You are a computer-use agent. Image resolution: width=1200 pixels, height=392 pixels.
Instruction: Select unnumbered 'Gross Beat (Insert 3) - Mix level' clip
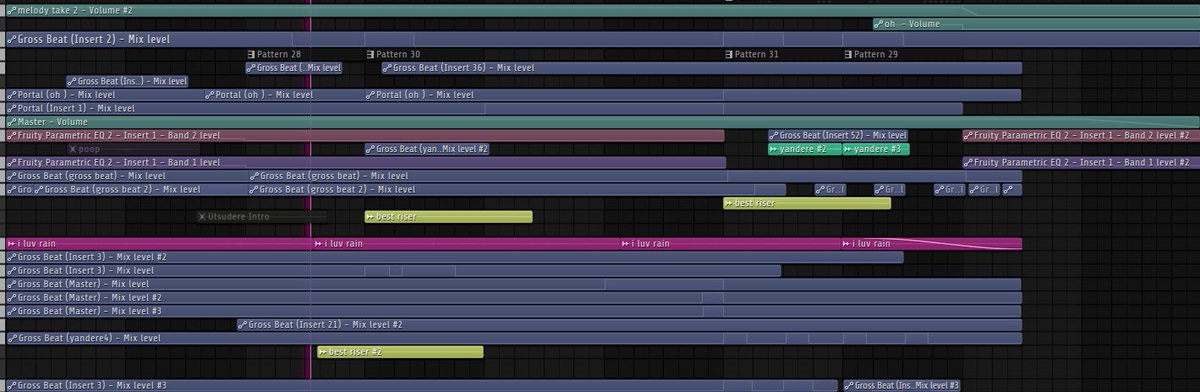pyautogui.click(x=393, y=270)
